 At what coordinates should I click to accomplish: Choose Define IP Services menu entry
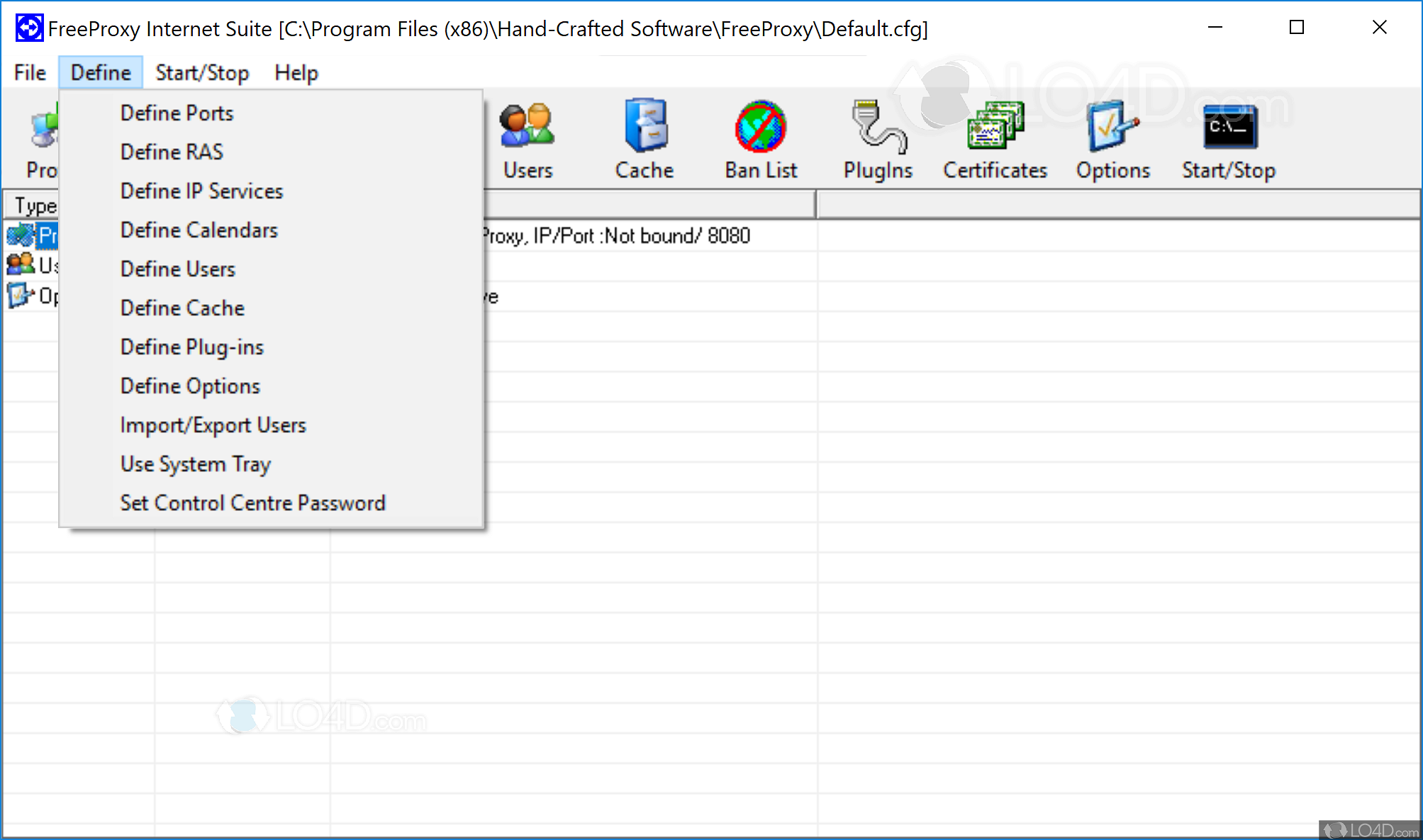(x=271, y=191)
